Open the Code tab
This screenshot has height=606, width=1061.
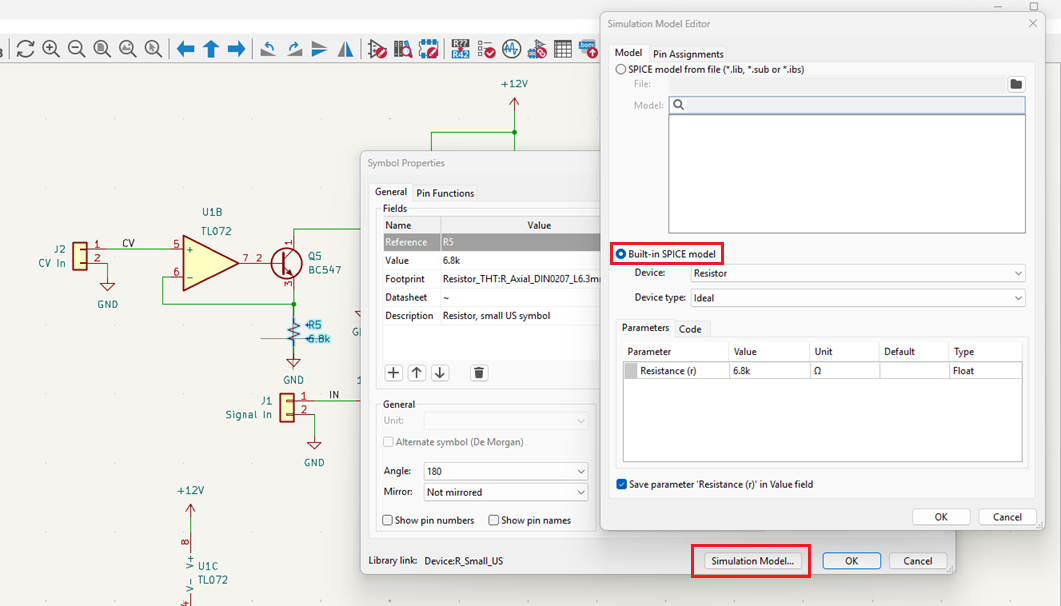(x=690, y=329)
